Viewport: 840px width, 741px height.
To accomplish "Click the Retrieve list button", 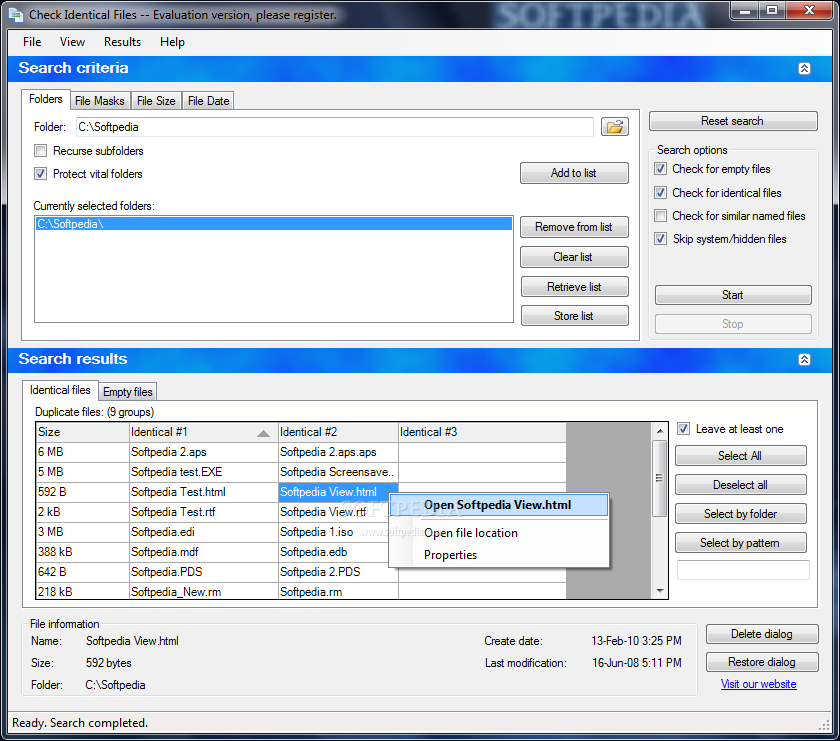I will tap(574, 287).
